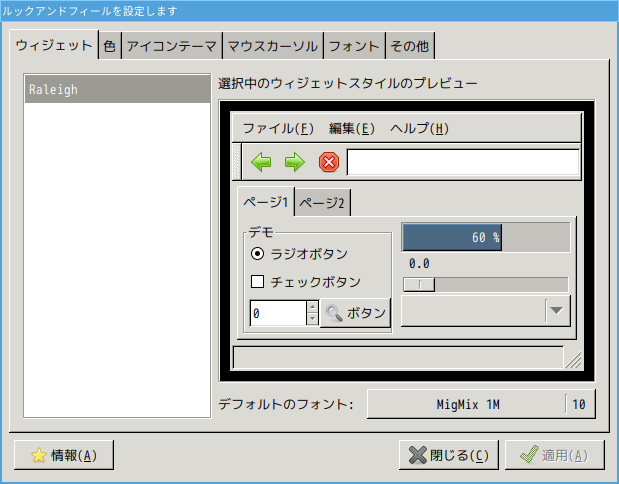The image size is (619, 484).
Task: Click the status bar resize grip
Action: pos(573,360)
